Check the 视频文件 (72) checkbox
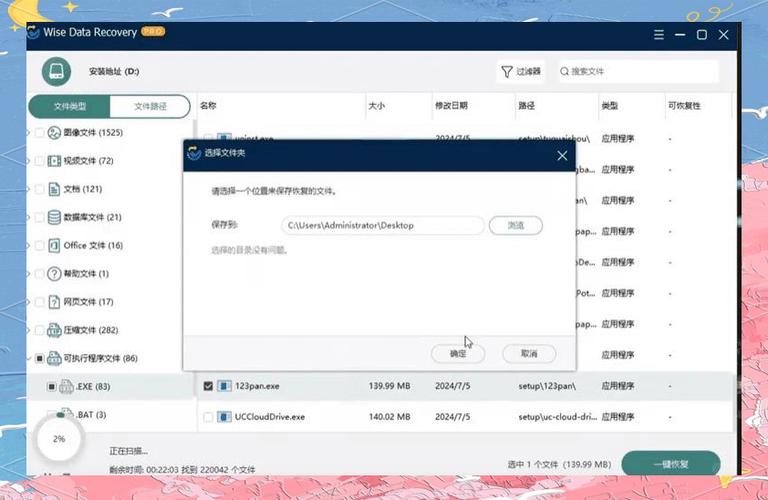The height and width of the screenshot is (500, 768). (x=40, y=161)
